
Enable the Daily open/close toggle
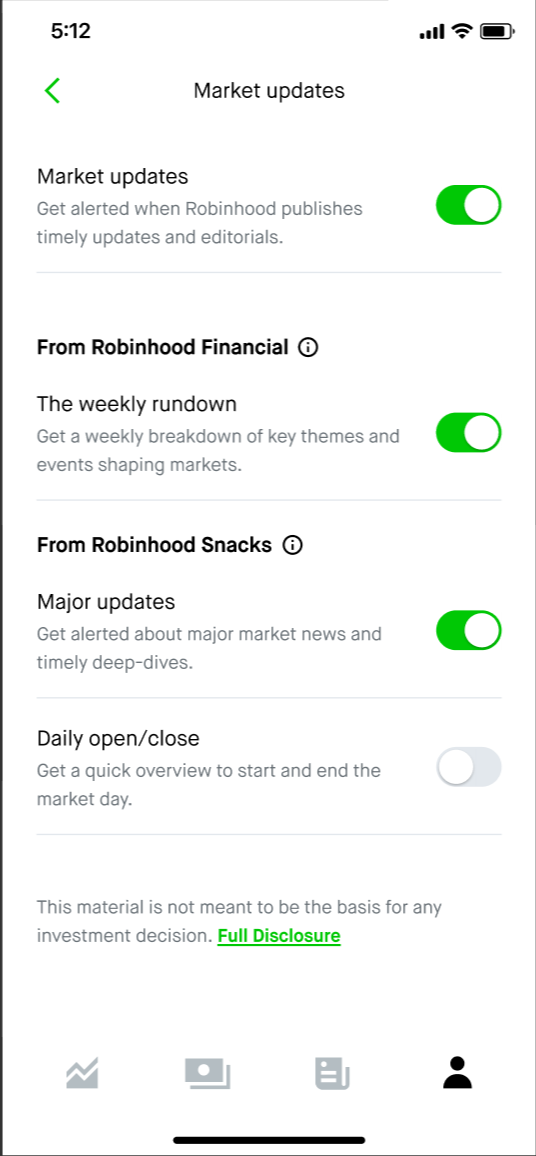pos(469,767)
